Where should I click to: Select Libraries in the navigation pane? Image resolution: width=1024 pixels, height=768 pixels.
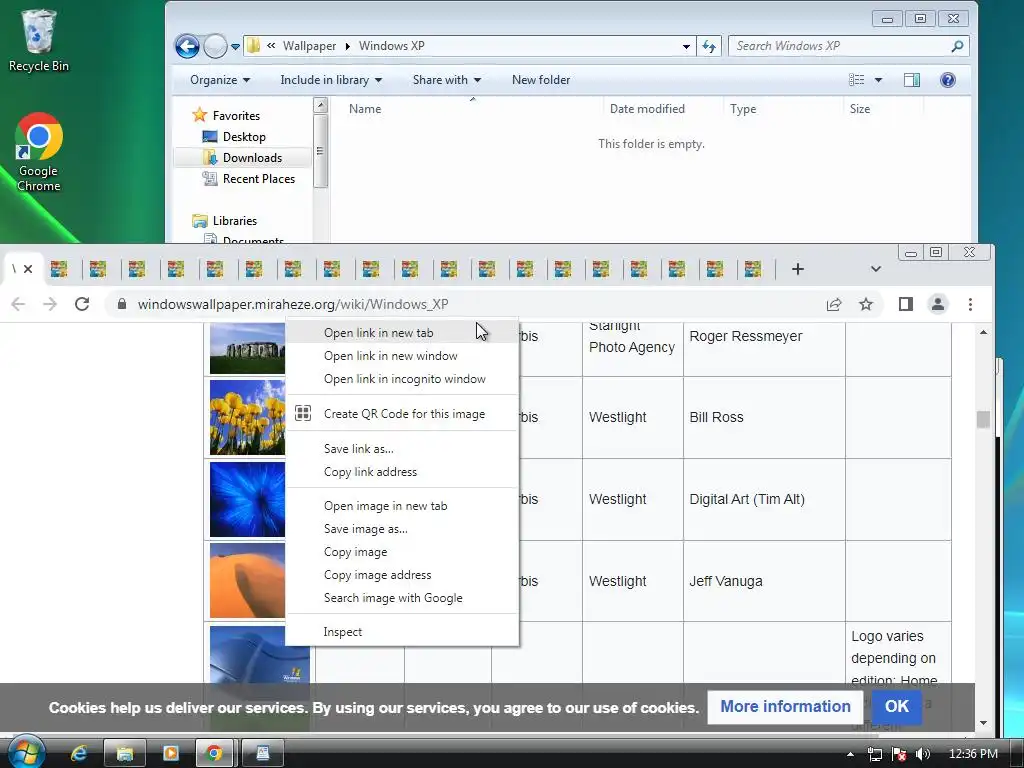click(234, 221)
